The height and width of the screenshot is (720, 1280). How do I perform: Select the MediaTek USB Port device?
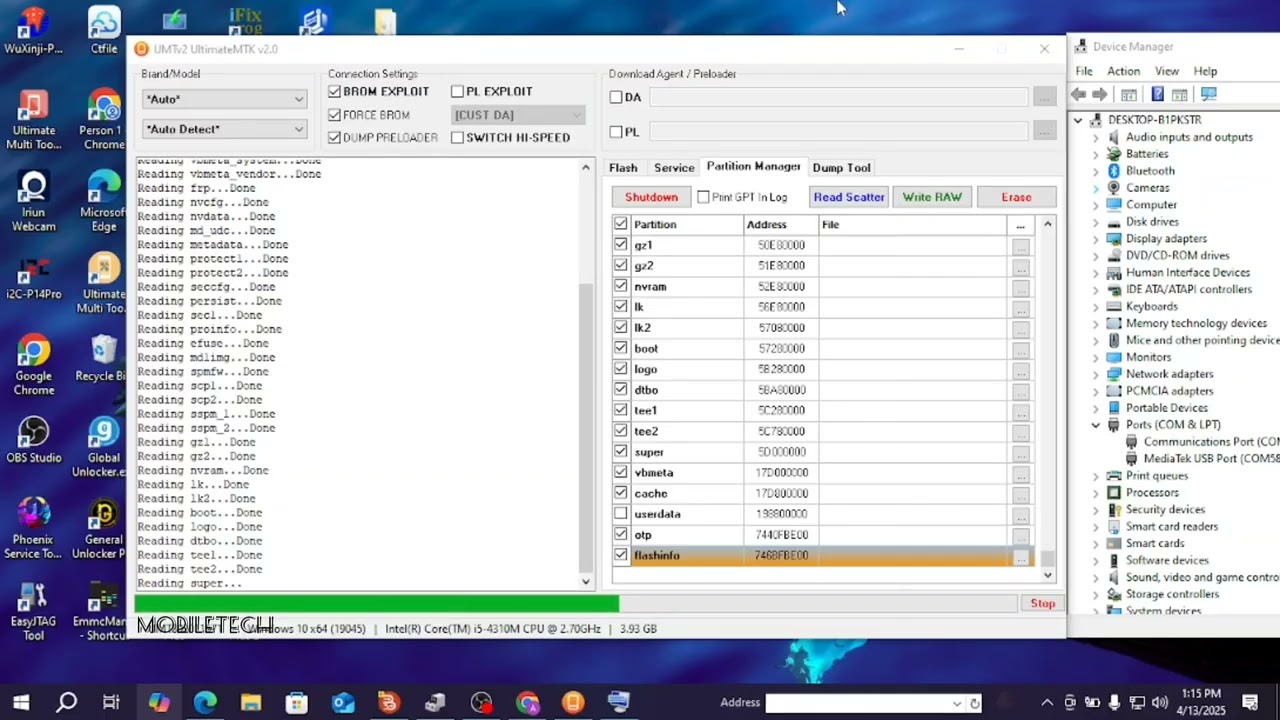pos(1203,459)
